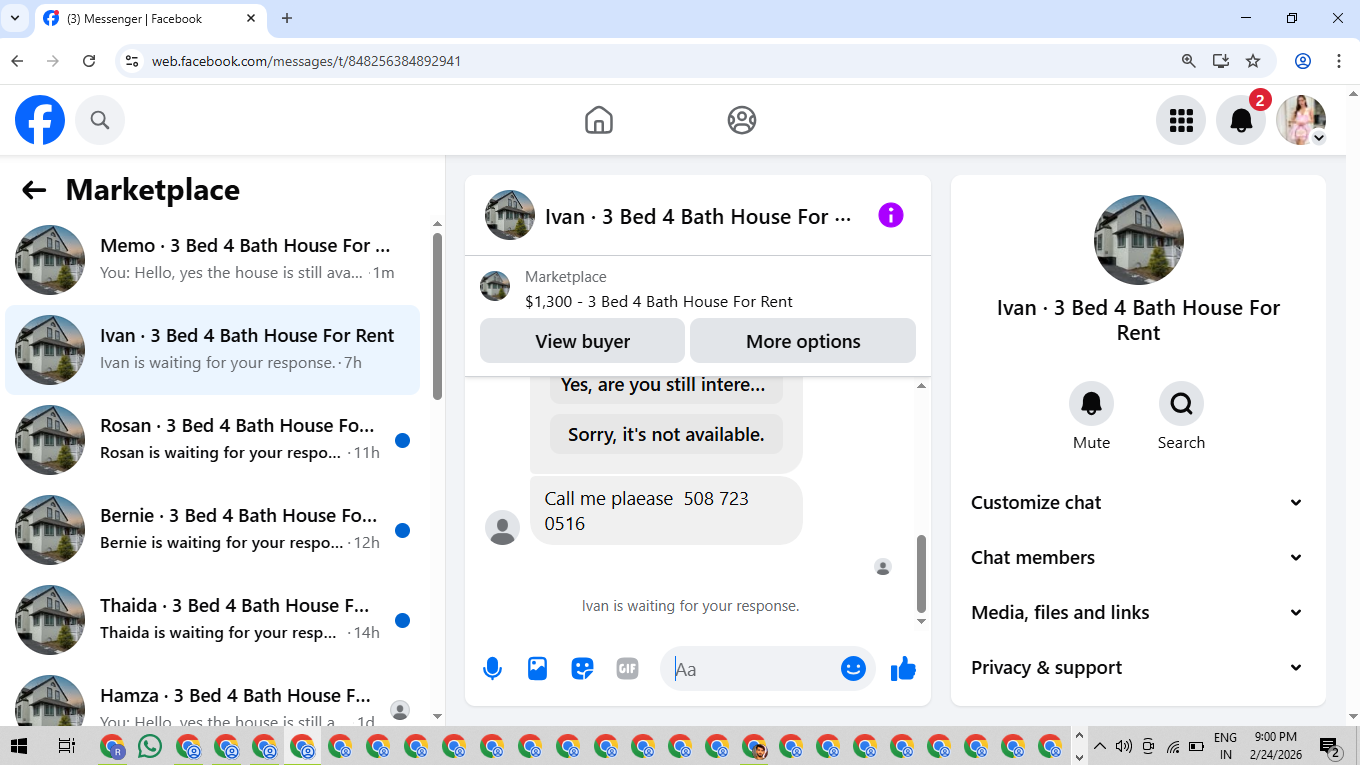The height and width of the screenshot is (765, 1360).
Task: Open the Facebook search magnifier
Action: [x=100, y=120]
